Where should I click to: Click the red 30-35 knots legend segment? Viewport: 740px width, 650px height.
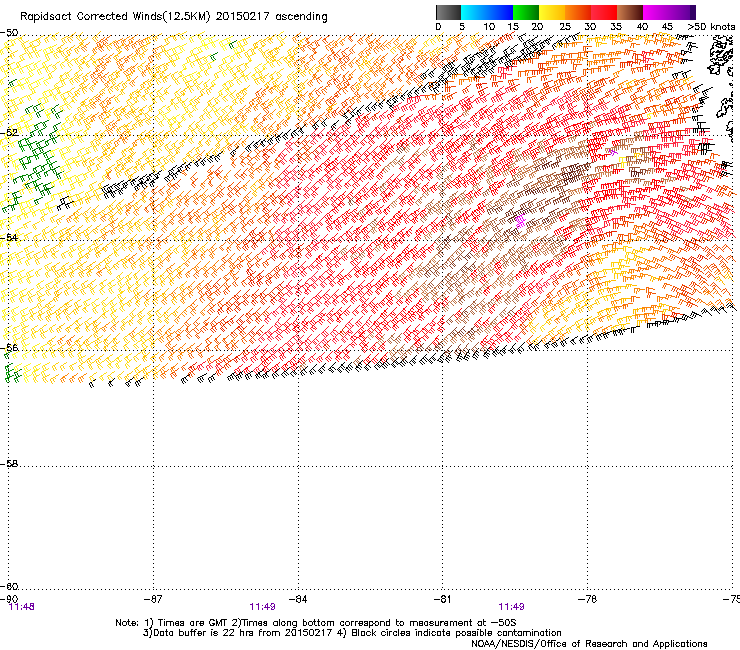click(604, 12)
